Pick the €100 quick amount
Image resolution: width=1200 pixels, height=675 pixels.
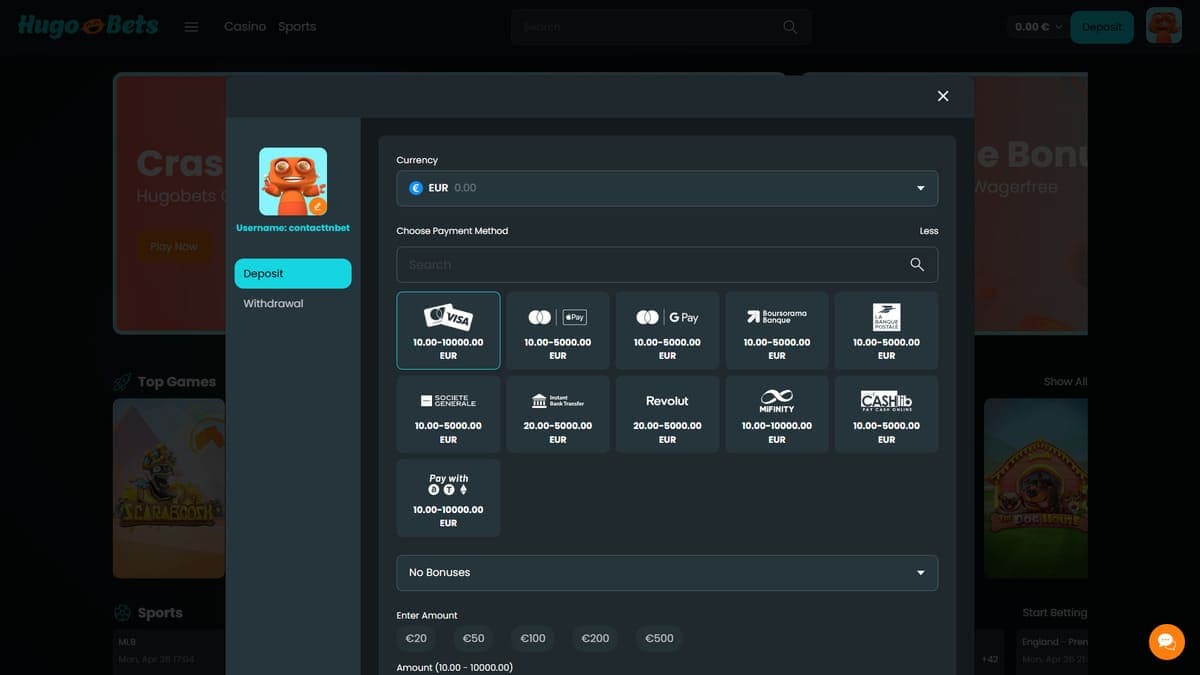[x=533, y=638]
